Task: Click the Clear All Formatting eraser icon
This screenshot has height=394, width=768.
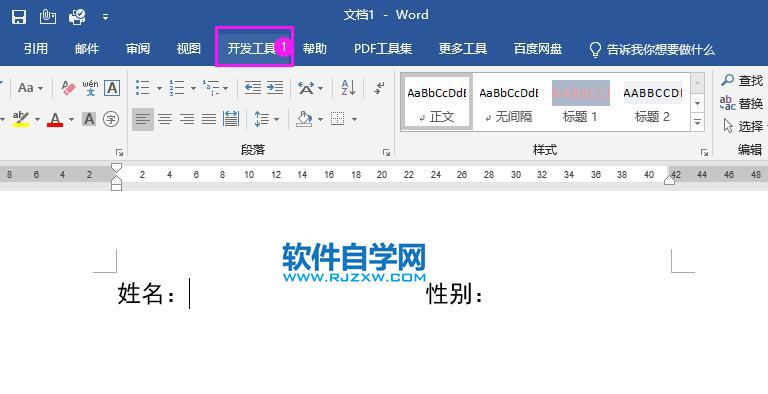Action: click(x=69, y=88)
